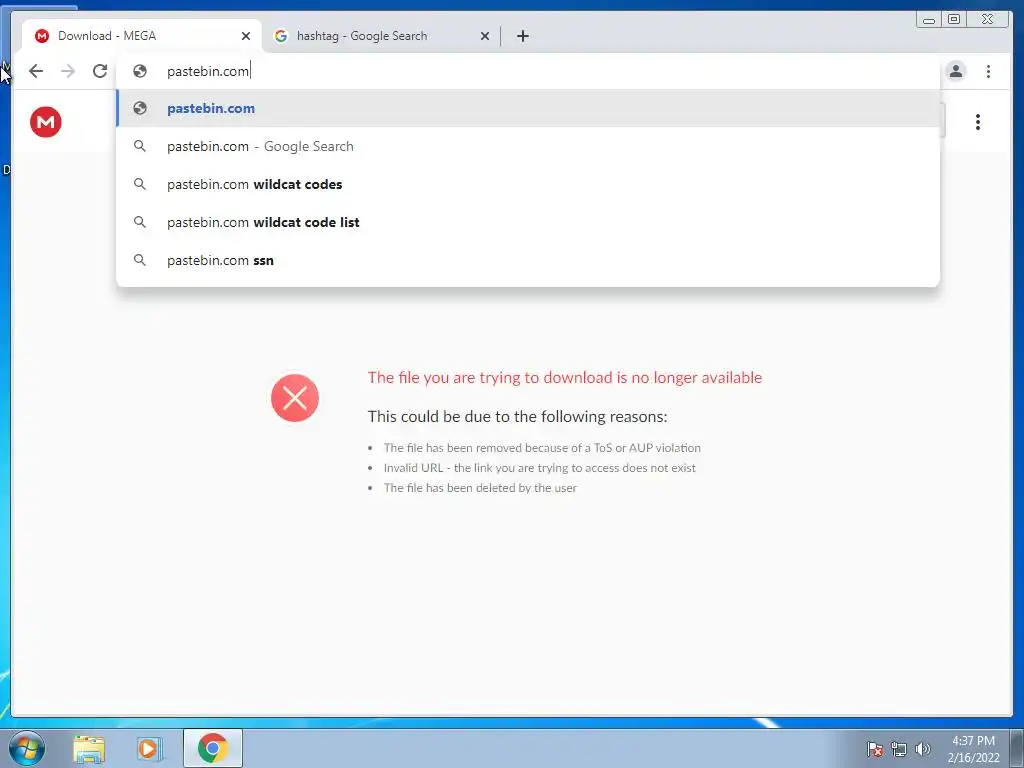Click 'The file you are trying to download' message
Image resolution: width=1024 pixels, height=768 pixels.
point(565,377)
